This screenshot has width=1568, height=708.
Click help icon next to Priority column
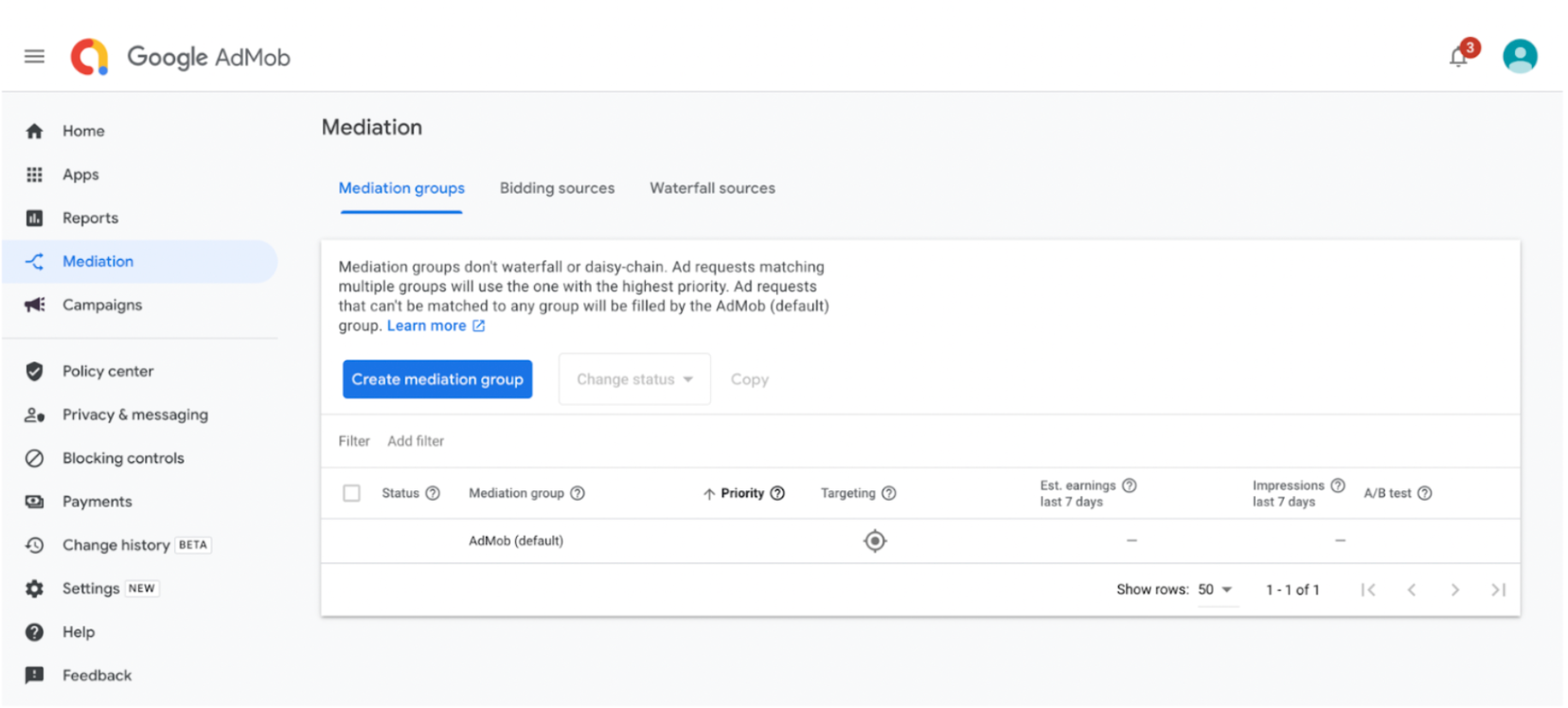777,493
